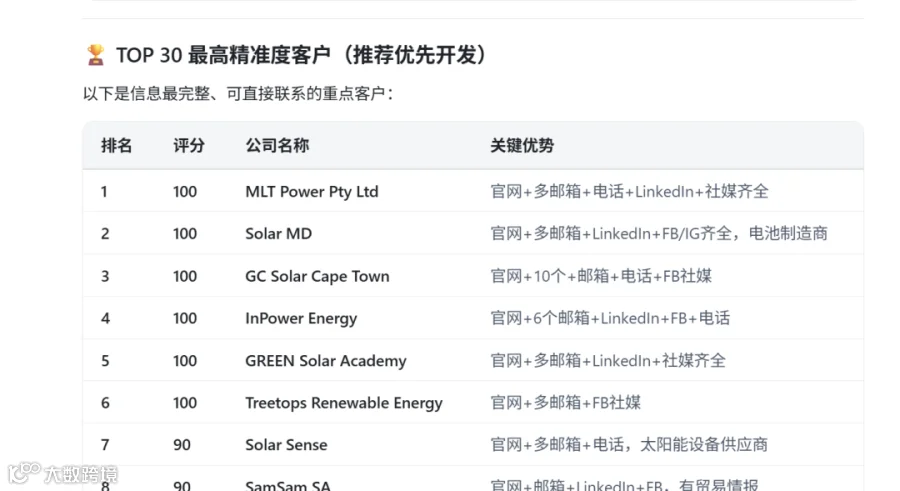Click rank number 2 in Solar MD row
Viewport: 900px width, 491px height.
tap(105, 234)
